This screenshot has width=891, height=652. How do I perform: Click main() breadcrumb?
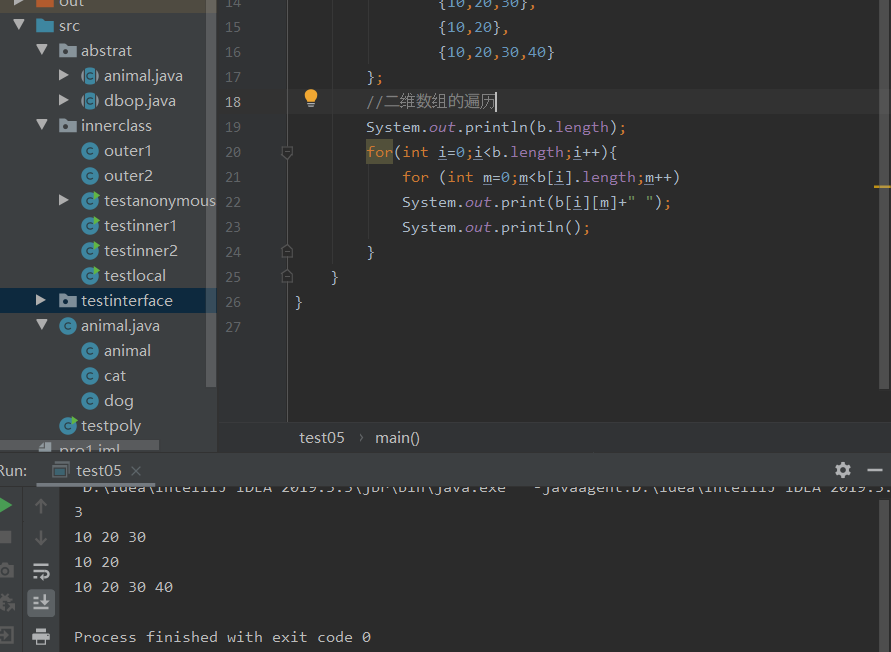(x=397, y=438)
